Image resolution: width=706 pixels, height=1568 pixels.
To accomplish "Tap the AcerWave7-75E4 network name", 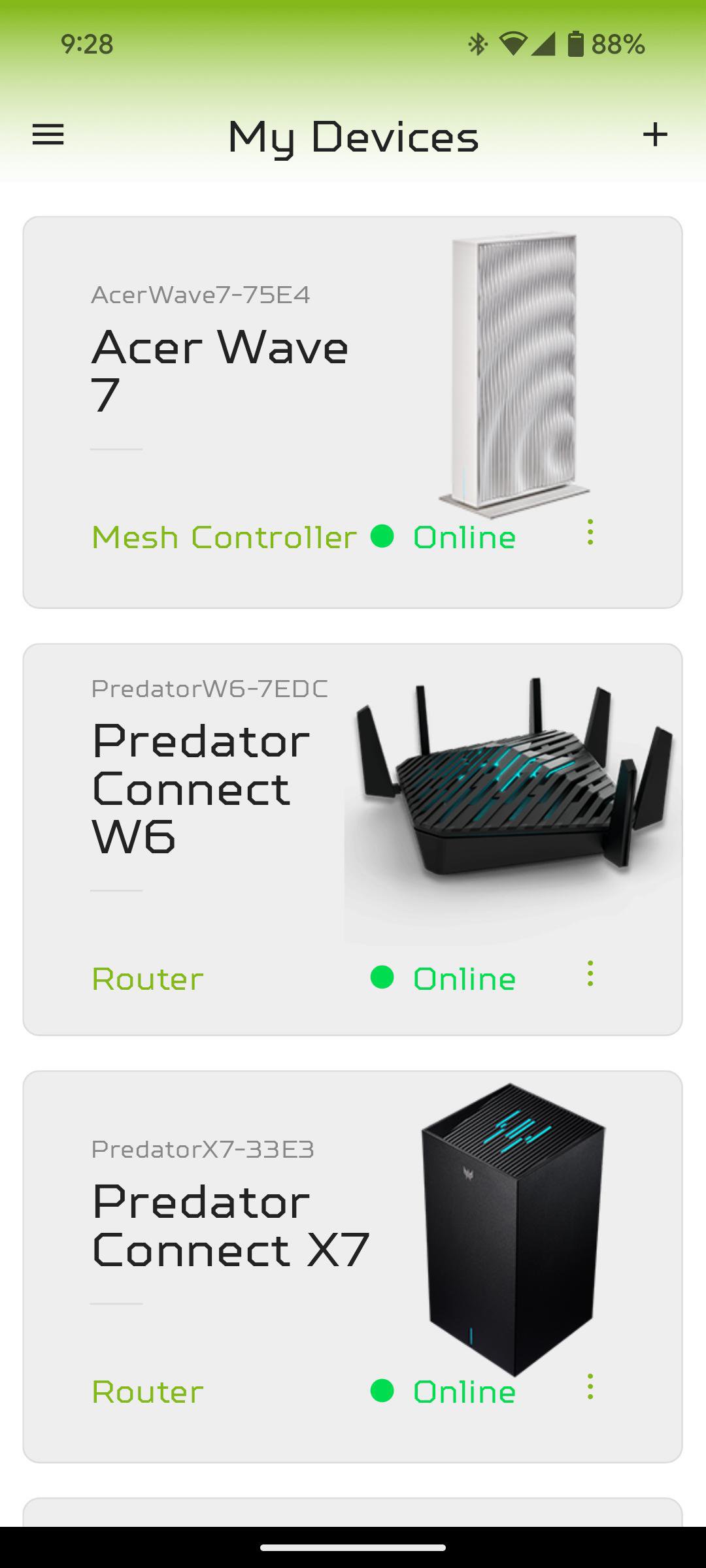I will pyautogui.click(x=201, y=295).
